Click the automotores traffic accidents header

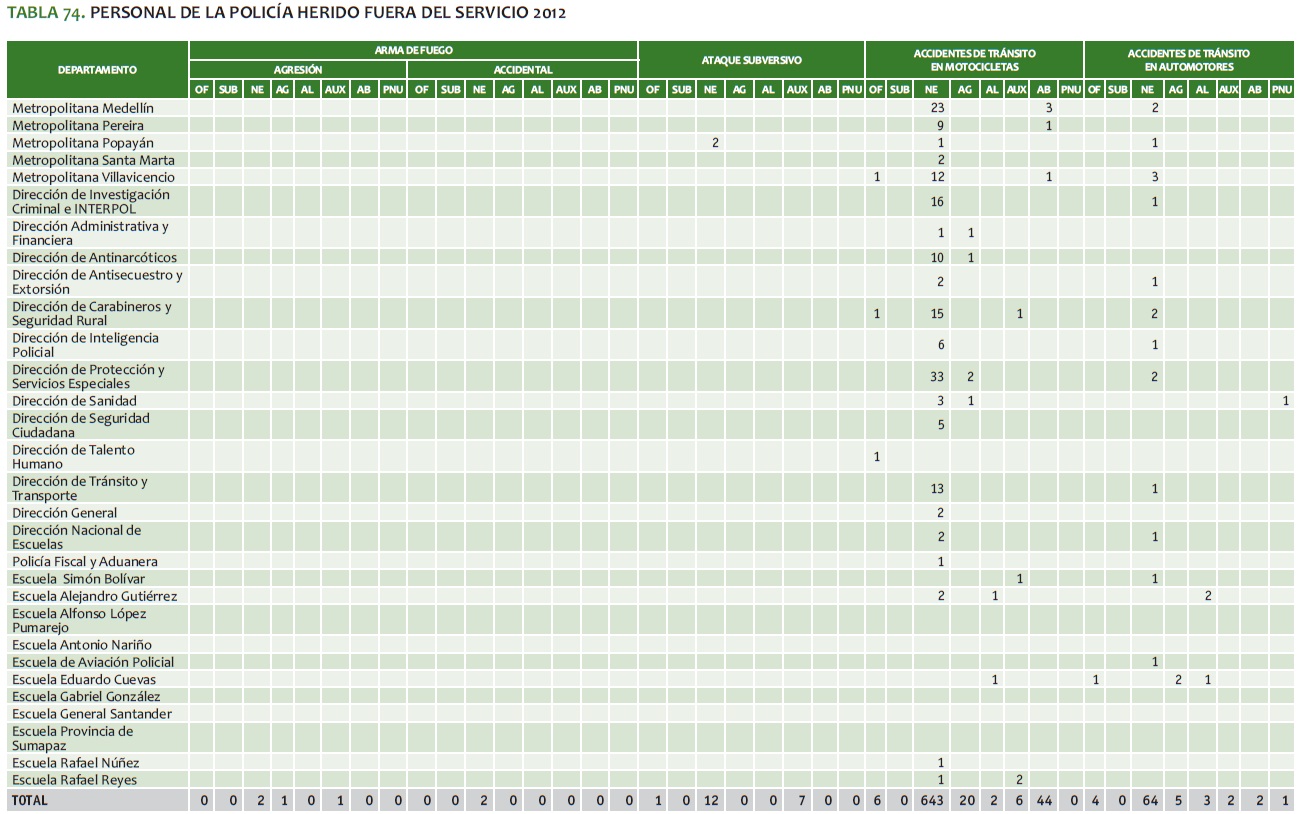tap(1188, 59)
